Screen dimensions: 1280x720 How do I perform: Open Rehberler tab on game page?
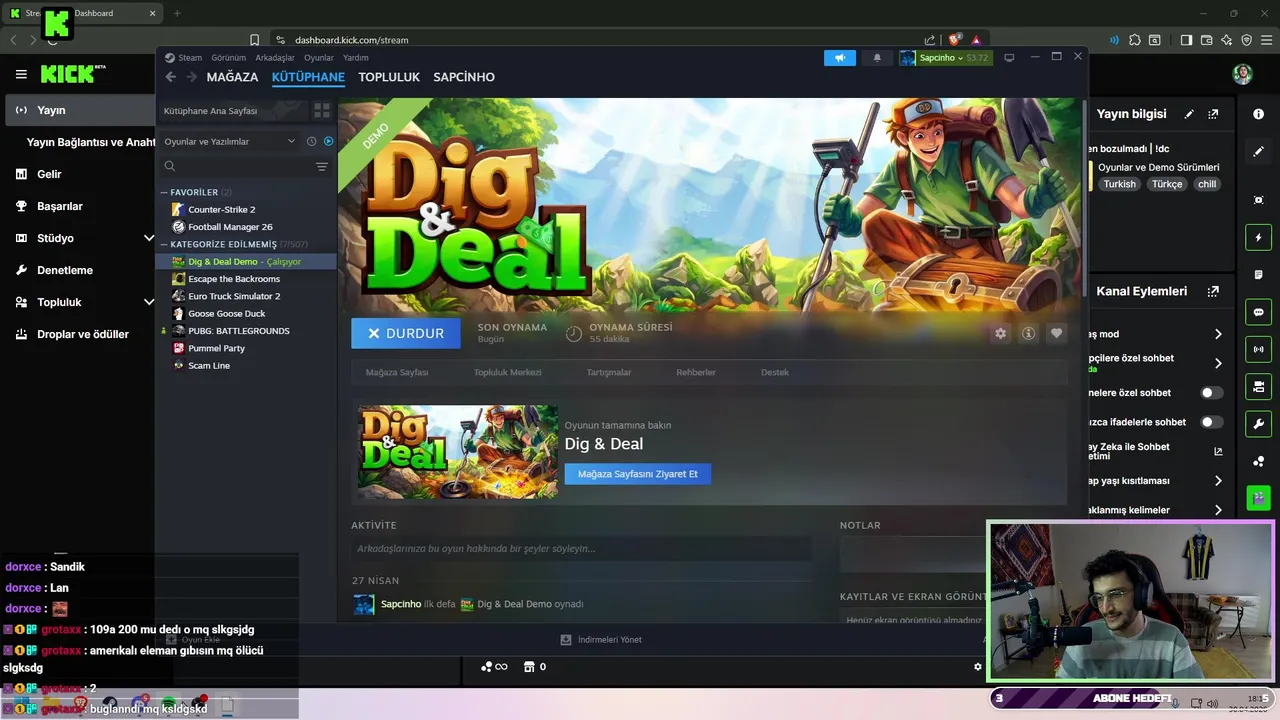(x=696, y=372)
